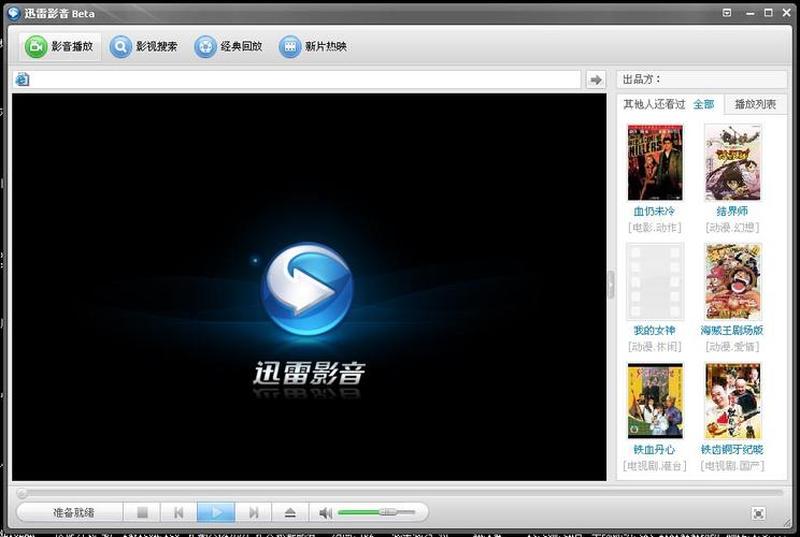Screen dimensions: 800x537
Task: Open the 铁血丹心 poster
Action: 655,401
